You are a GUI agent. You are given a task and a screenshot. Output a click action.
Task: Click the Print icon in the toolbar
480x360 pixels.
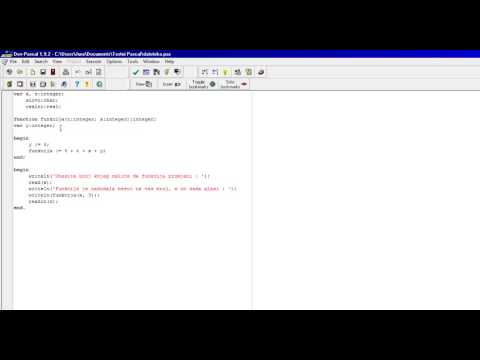[66, 72]
